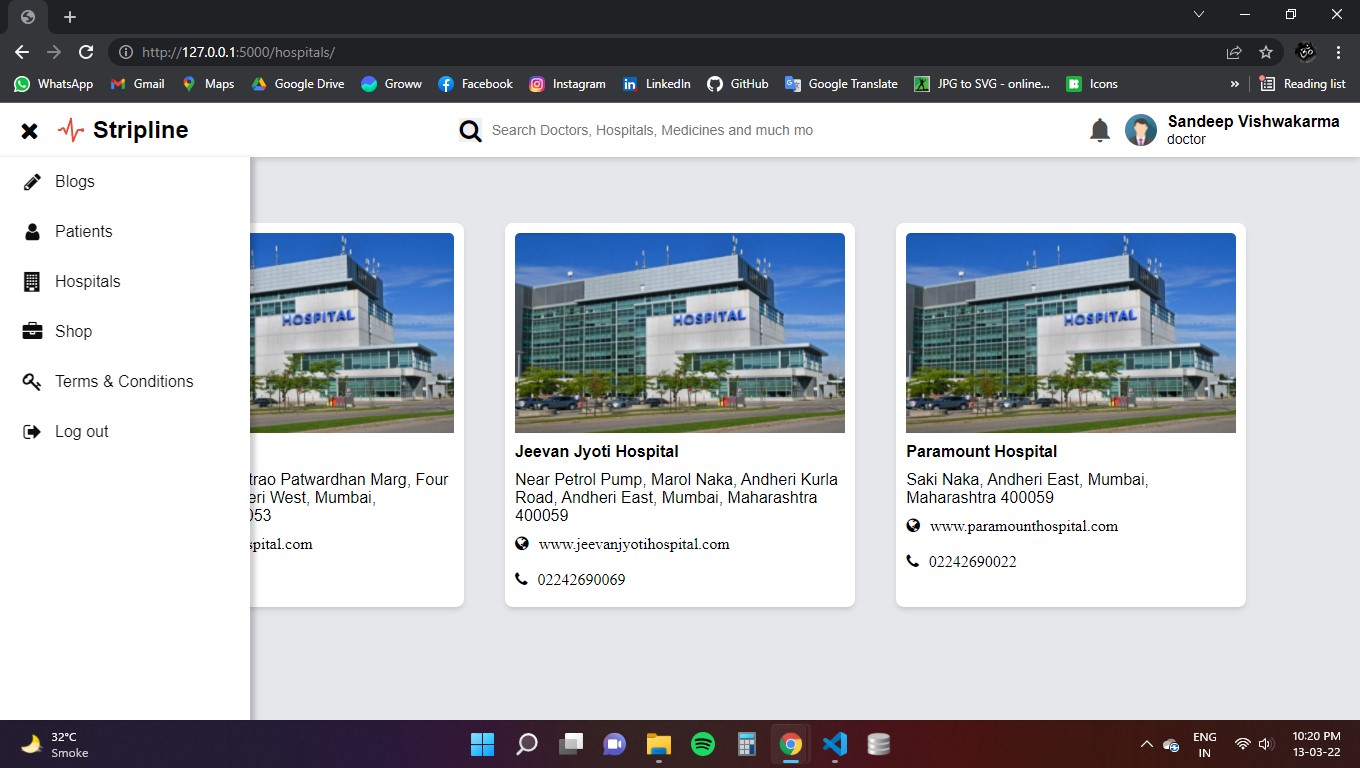Viewport: 1360px width, 768px height.
Task: Open Terms & Conditions menu item
Action: pos(124,381)
